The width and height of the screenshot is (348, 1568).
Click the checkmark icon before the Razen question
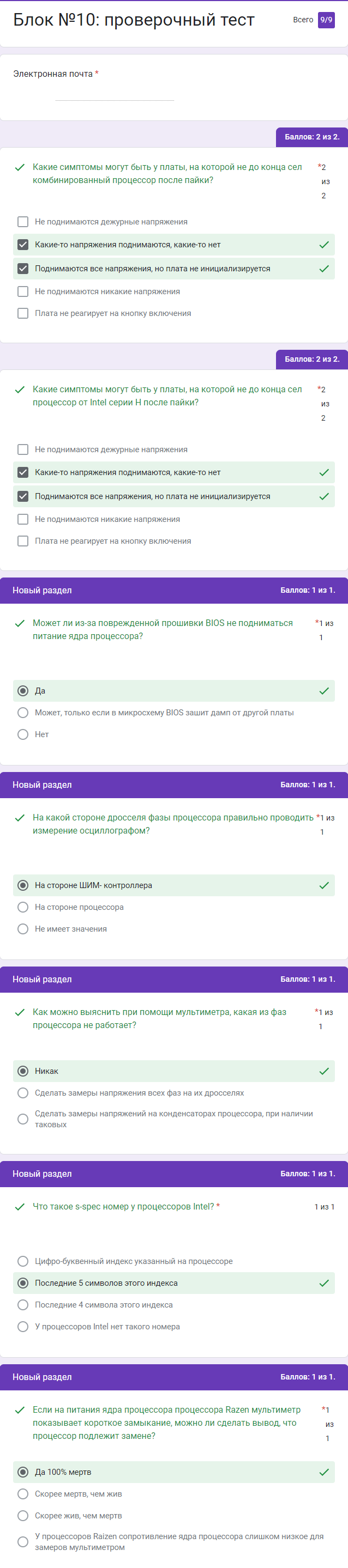click(20, 1411)
